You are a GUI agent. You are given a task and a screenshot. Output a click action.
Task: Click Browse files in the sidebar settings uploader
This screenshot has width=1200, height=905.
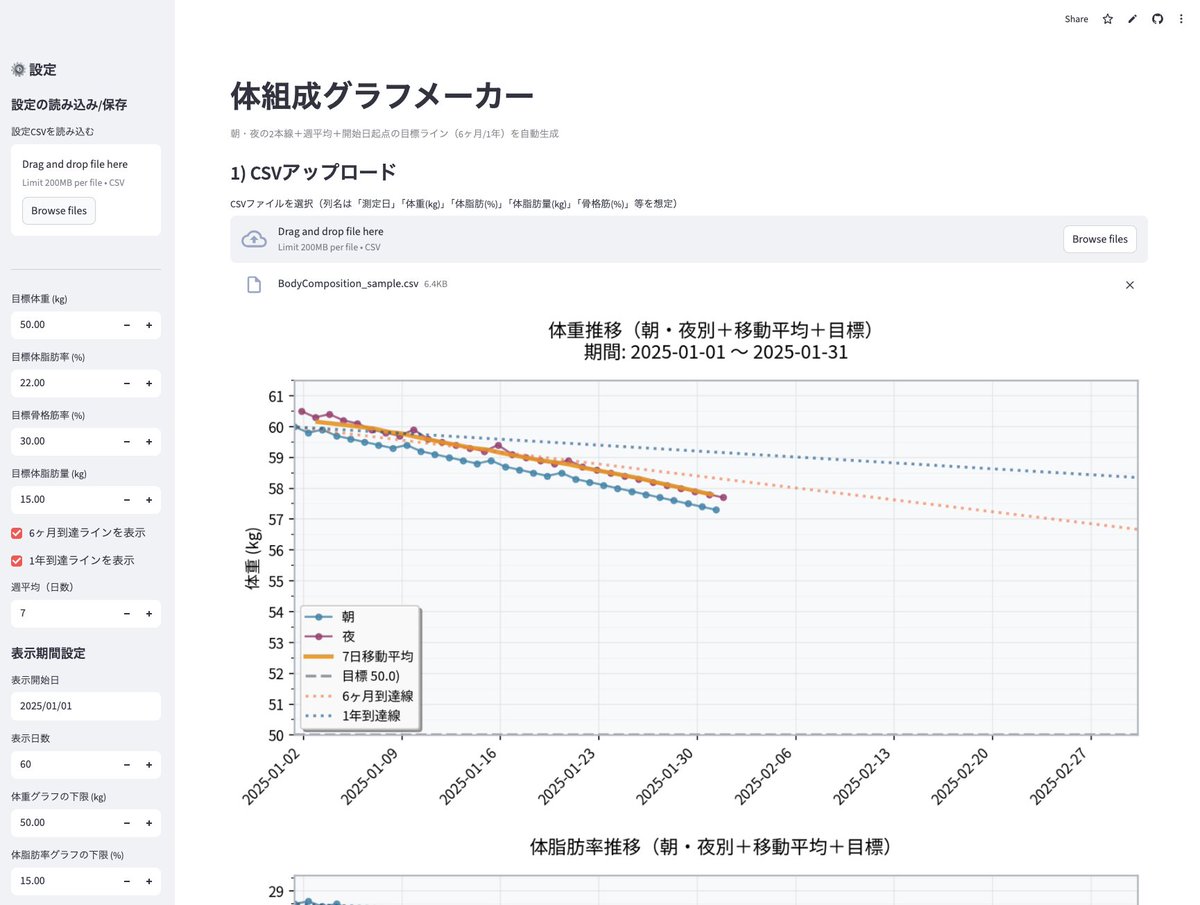(59, 211)
